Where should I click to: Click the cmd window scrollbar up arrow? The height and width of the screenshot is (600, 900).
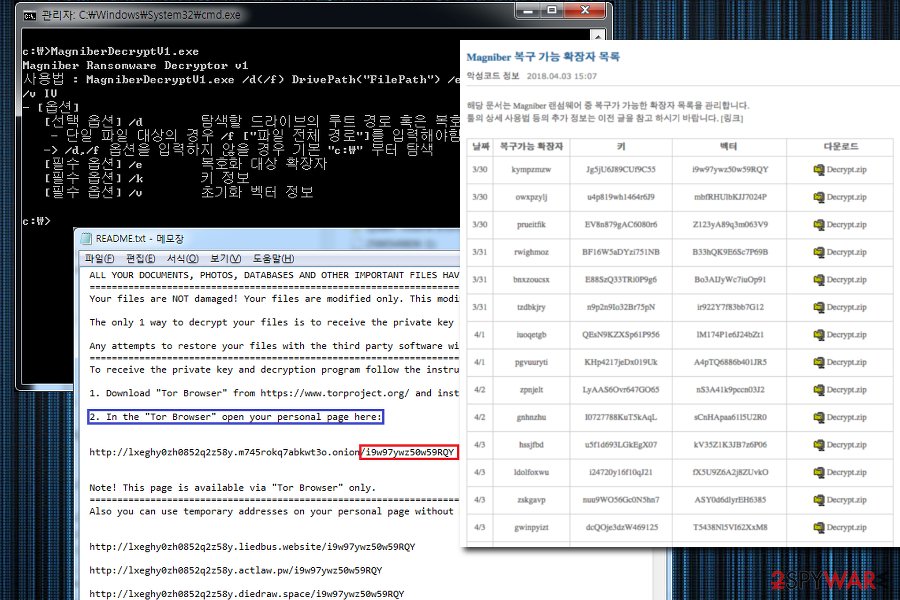[598, 36]
